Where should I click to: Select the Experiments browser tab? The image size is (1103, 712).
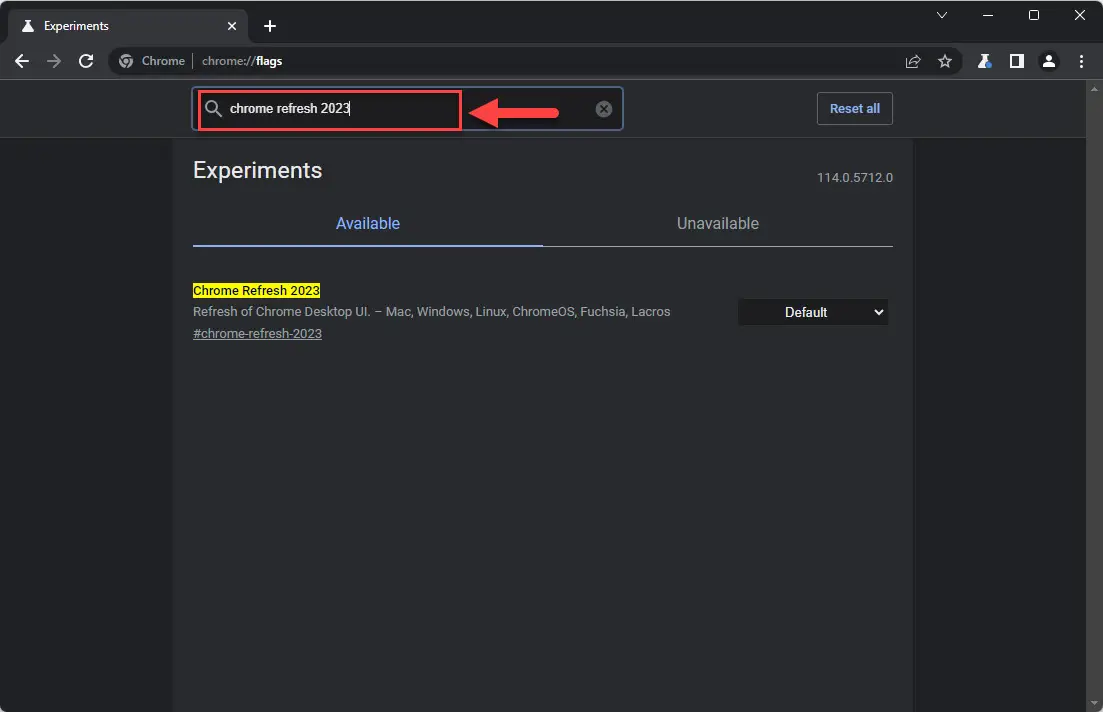(127, 26)
